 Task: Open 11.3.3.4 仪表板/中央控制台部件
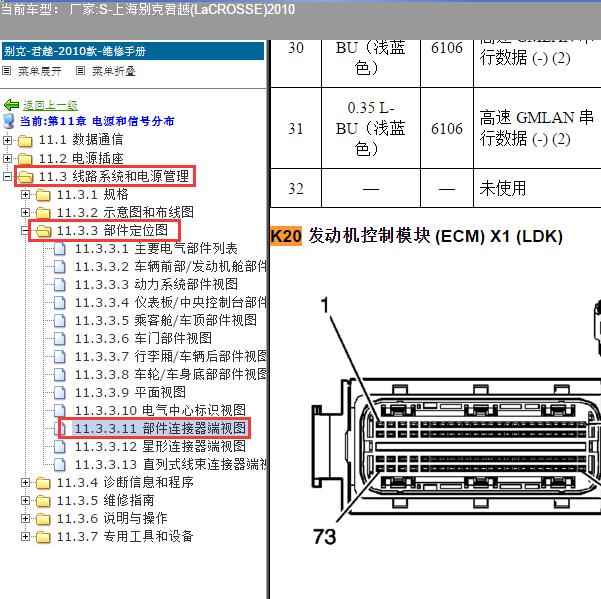171,302
